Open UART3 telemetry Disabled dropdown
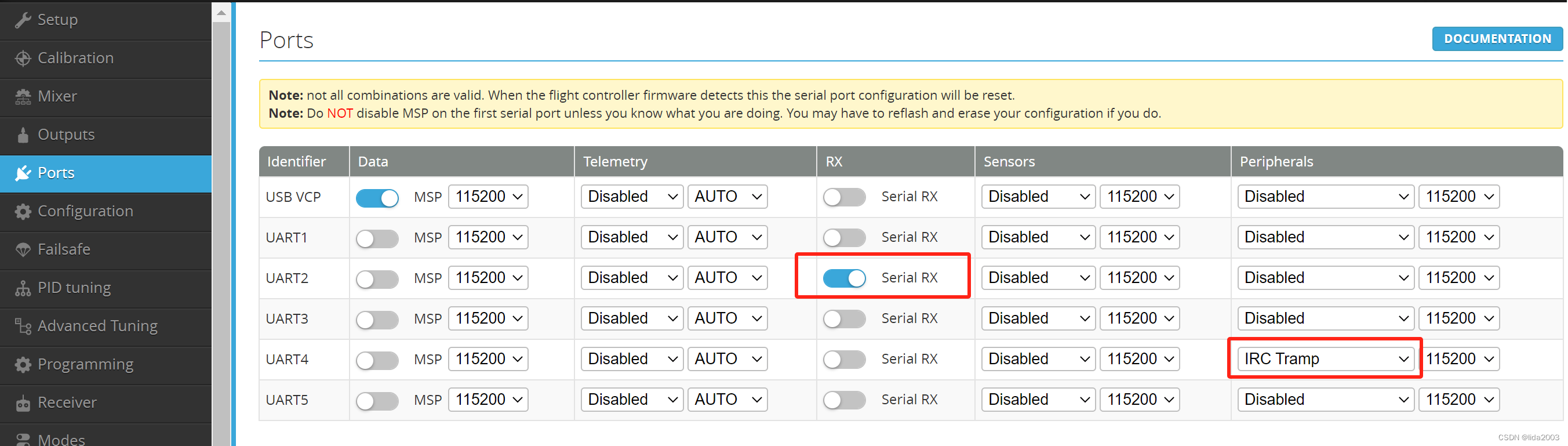This screenshot has width=1568, height=446. coord(632,318)
